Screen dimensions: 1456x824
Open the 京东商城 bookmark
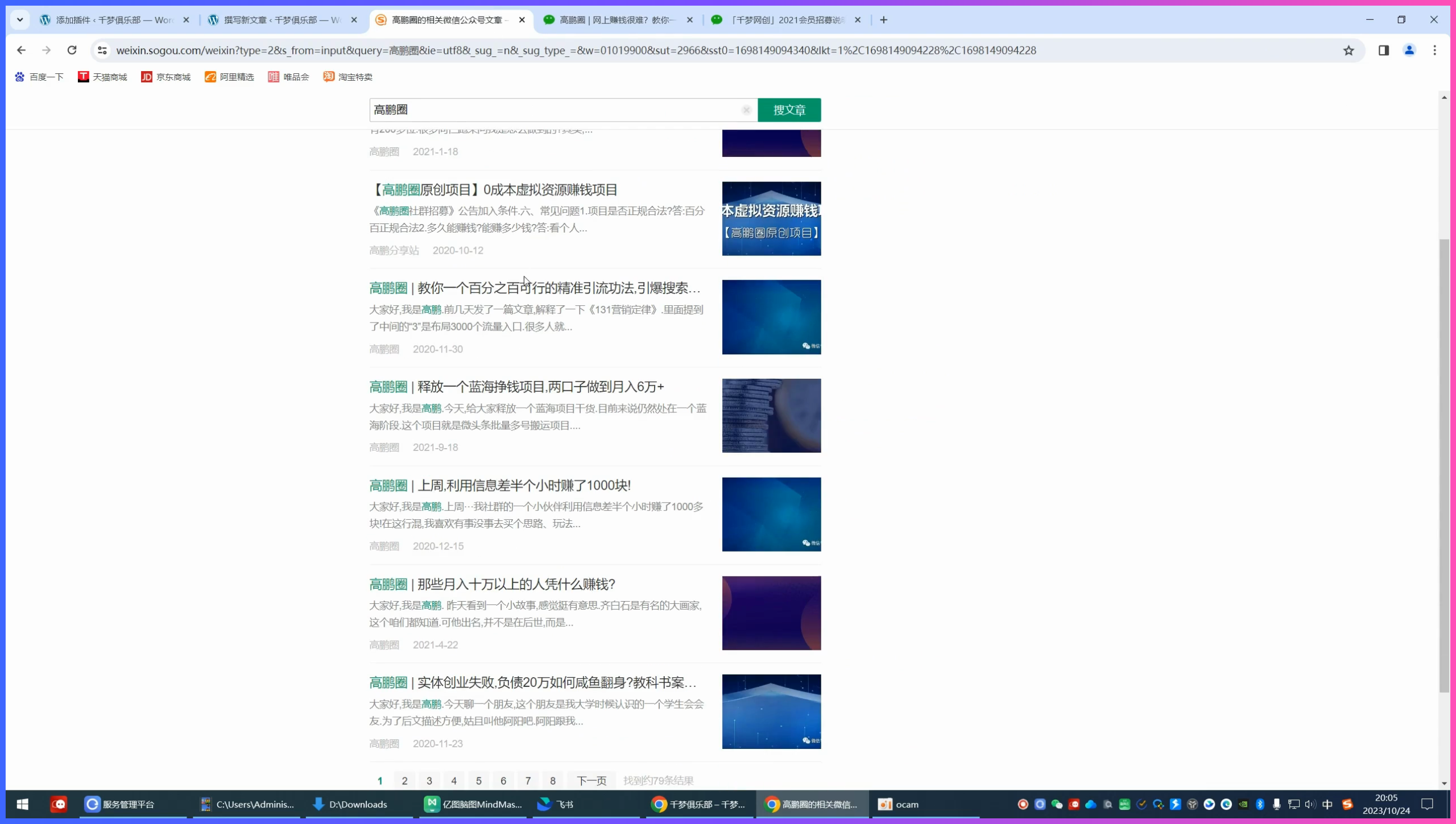pyautogui.click(x=166, y=77)
